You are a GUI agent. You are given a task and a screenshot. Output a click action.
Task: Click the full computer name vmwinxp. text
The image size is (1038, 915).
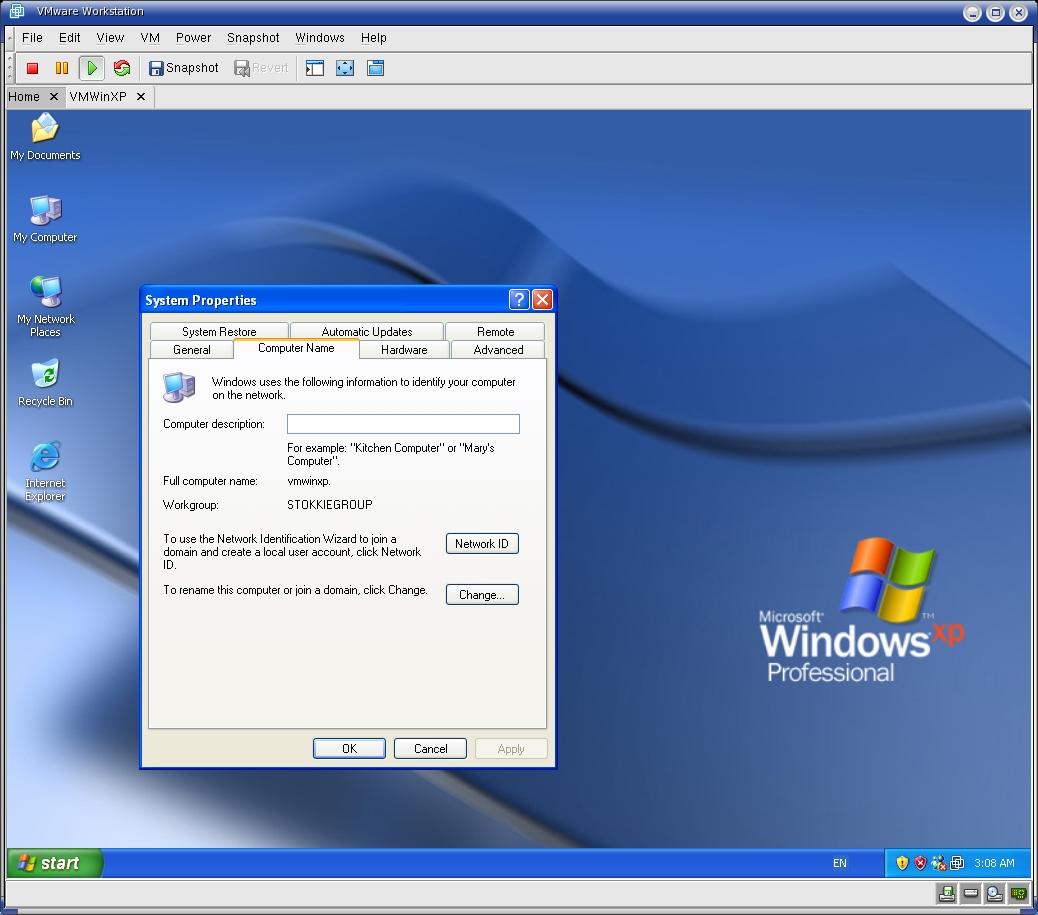(x=308, y=481)
